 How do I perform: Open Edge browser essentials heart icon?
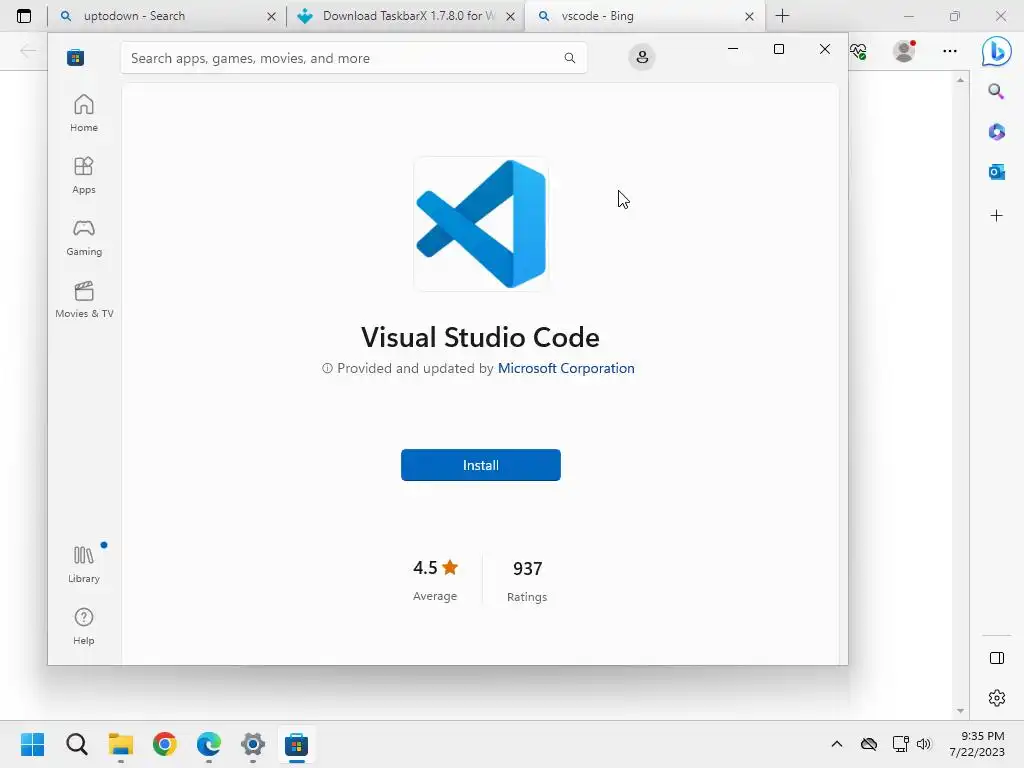(x=858, y=51)
